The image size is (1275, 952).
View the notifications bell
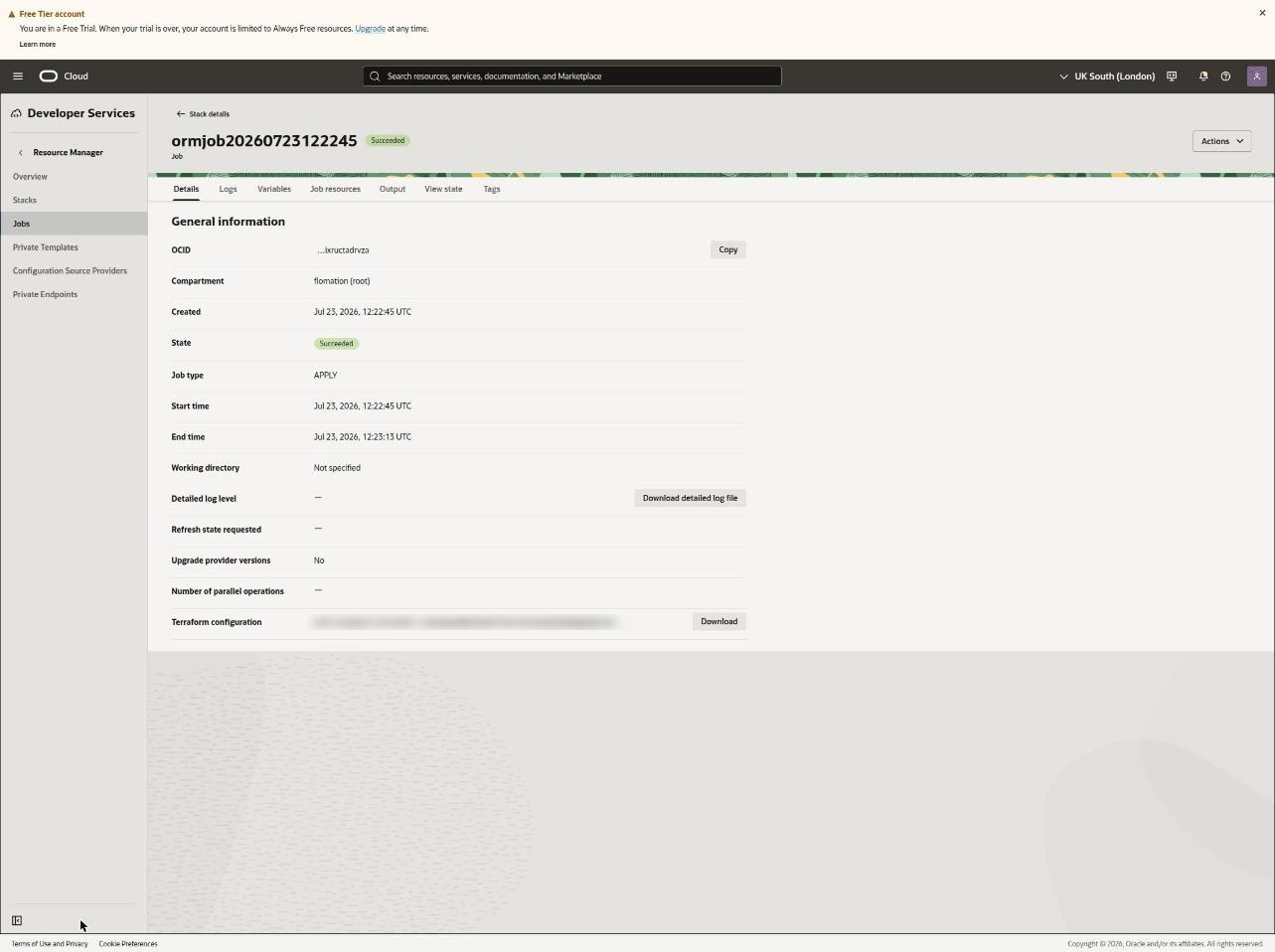coord(1202,77)
